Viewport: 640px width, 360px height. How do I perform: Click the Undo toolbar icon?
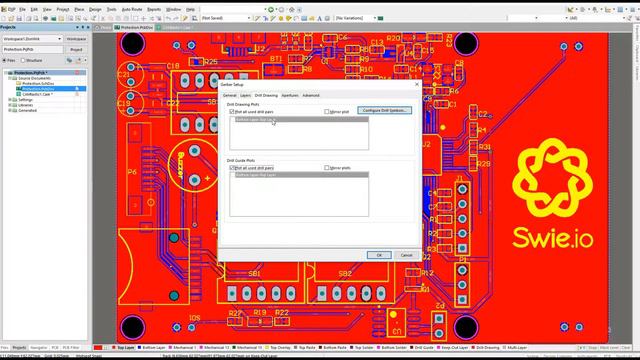168,18
